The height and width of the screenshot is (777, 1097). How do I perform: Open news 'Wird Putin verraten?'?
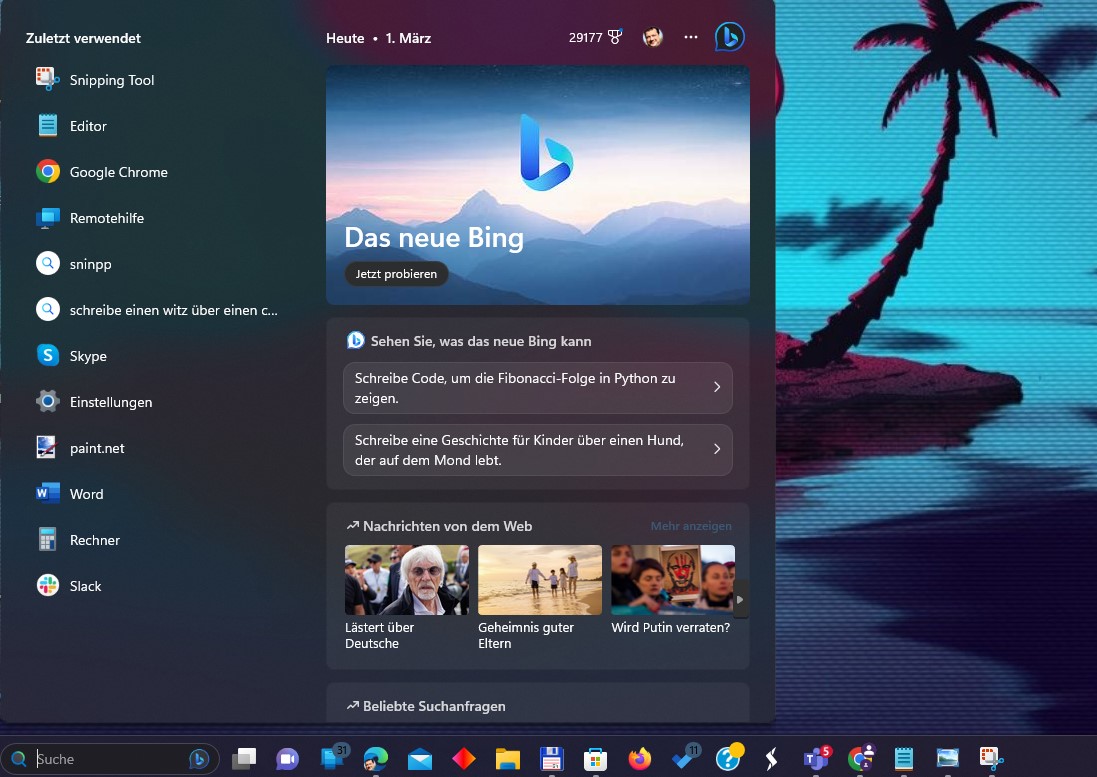672,590
